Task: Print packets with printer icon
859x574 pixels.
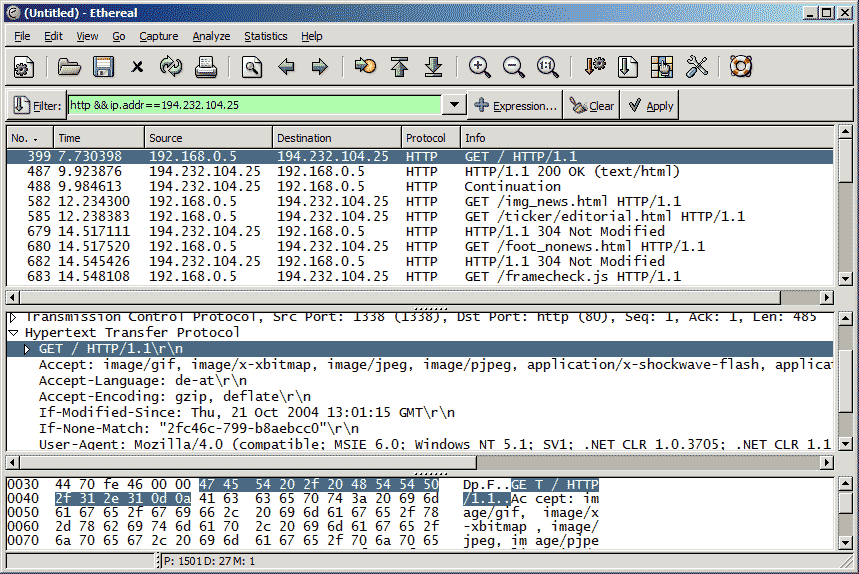Action: point(205,67)
